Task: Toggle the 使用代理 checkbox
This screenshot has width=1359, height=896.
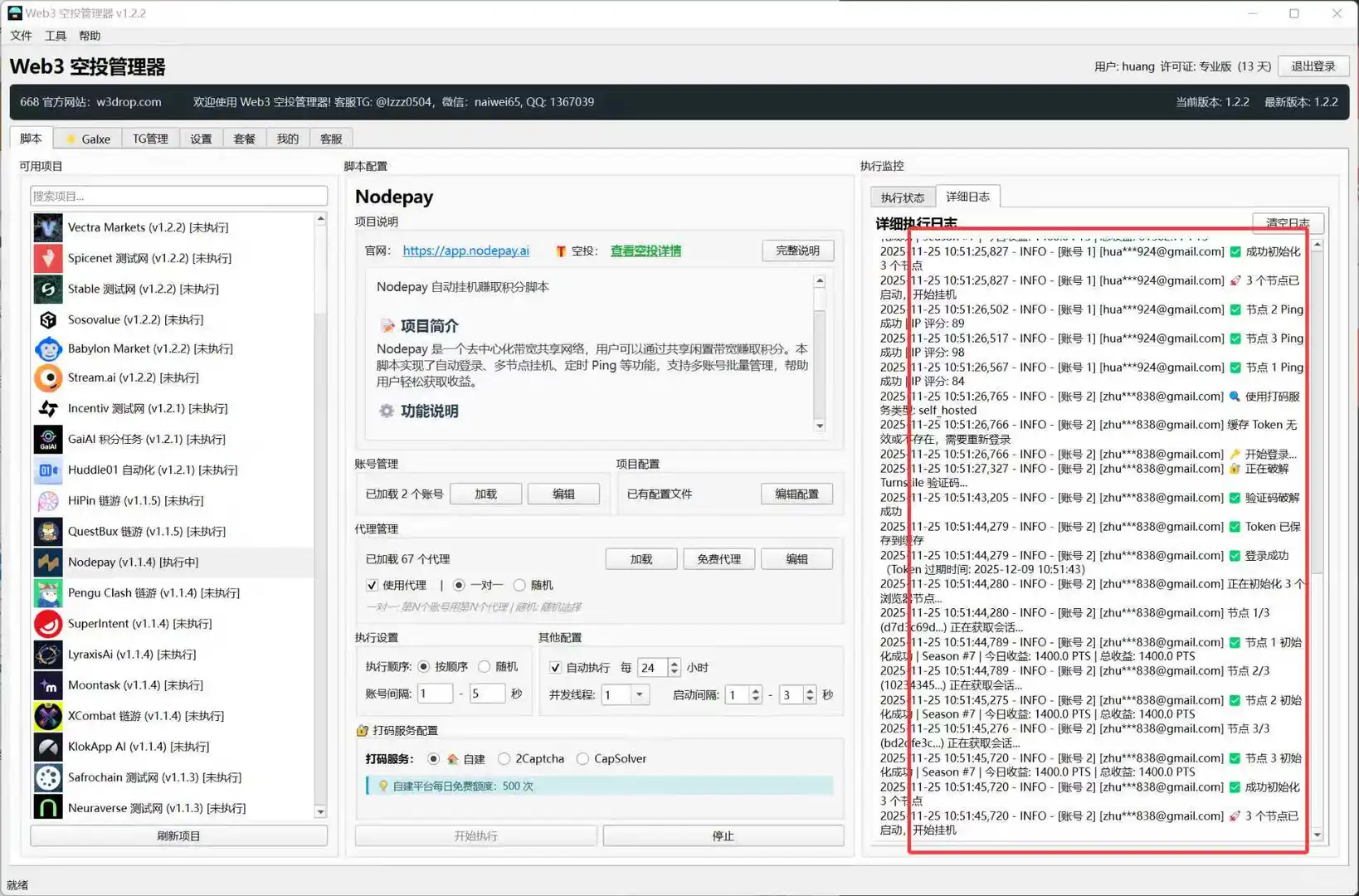Action: tap(372, 585)
